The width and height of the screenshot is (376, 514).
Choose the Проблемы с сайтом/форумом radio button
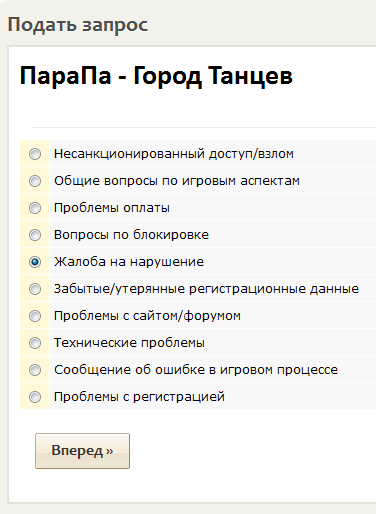pyautogui.click(x=35, y=316)
